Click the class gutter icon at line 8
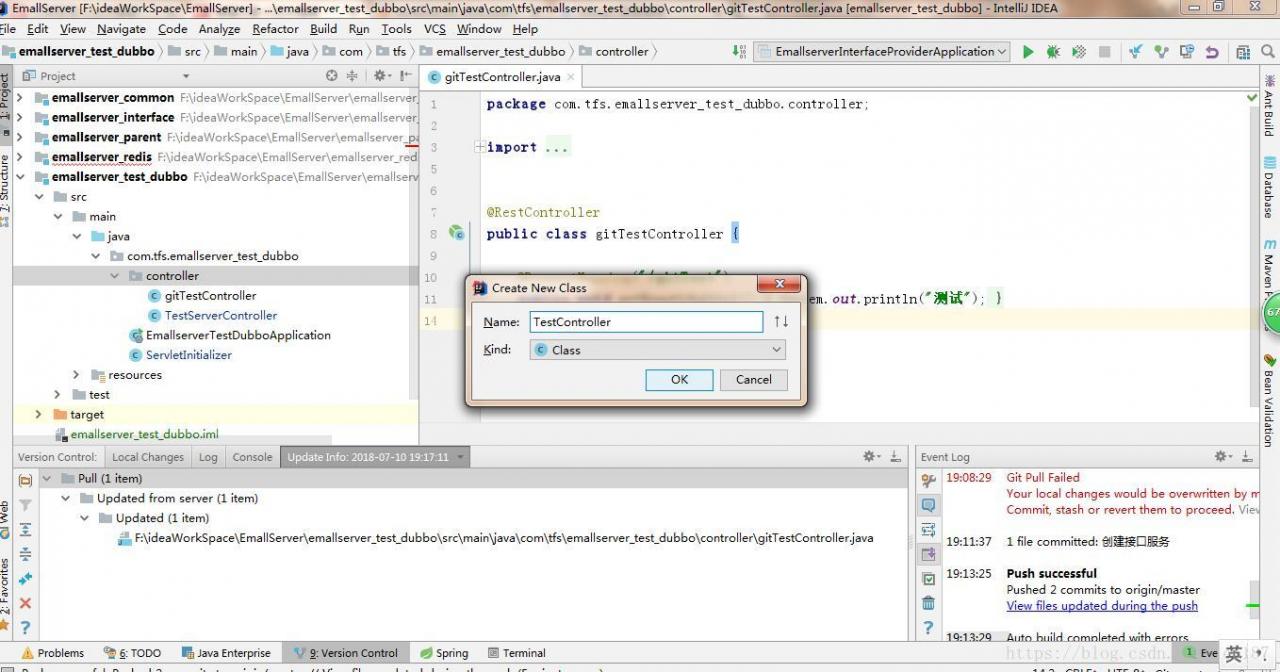This screenshot has height=672, width=1280. [457, 234]
